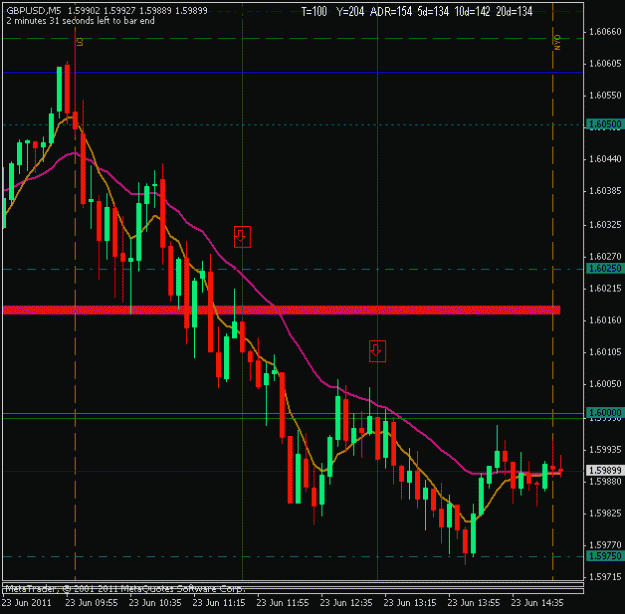This screenshot has height=614, width=625.
Task: Click the 23 Jun 11:15 time label
Action: coord(219,602)
